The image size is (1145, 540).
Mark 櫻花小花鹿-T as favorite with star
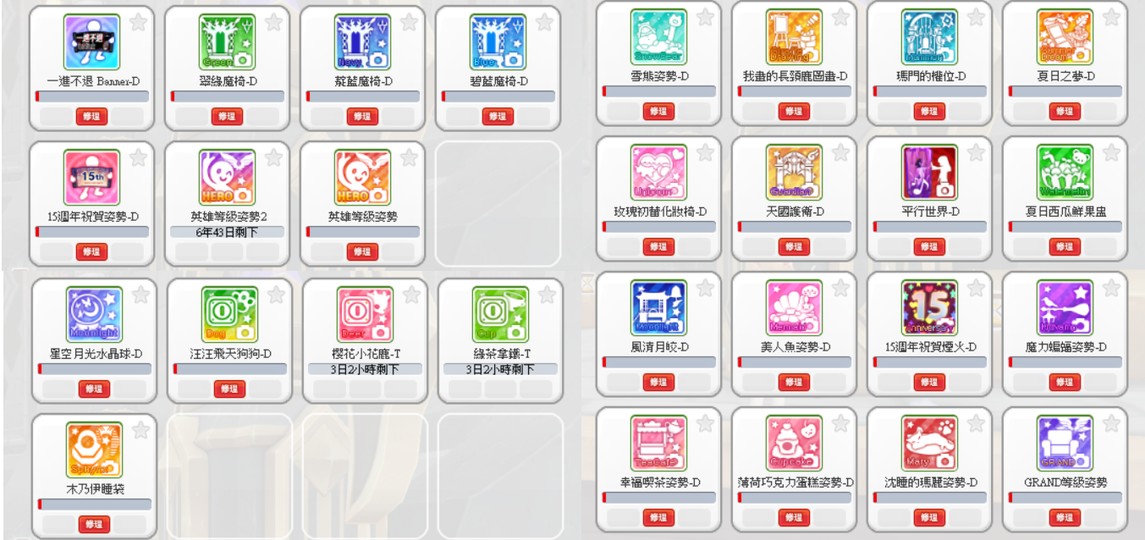click(x=412, y=294)
